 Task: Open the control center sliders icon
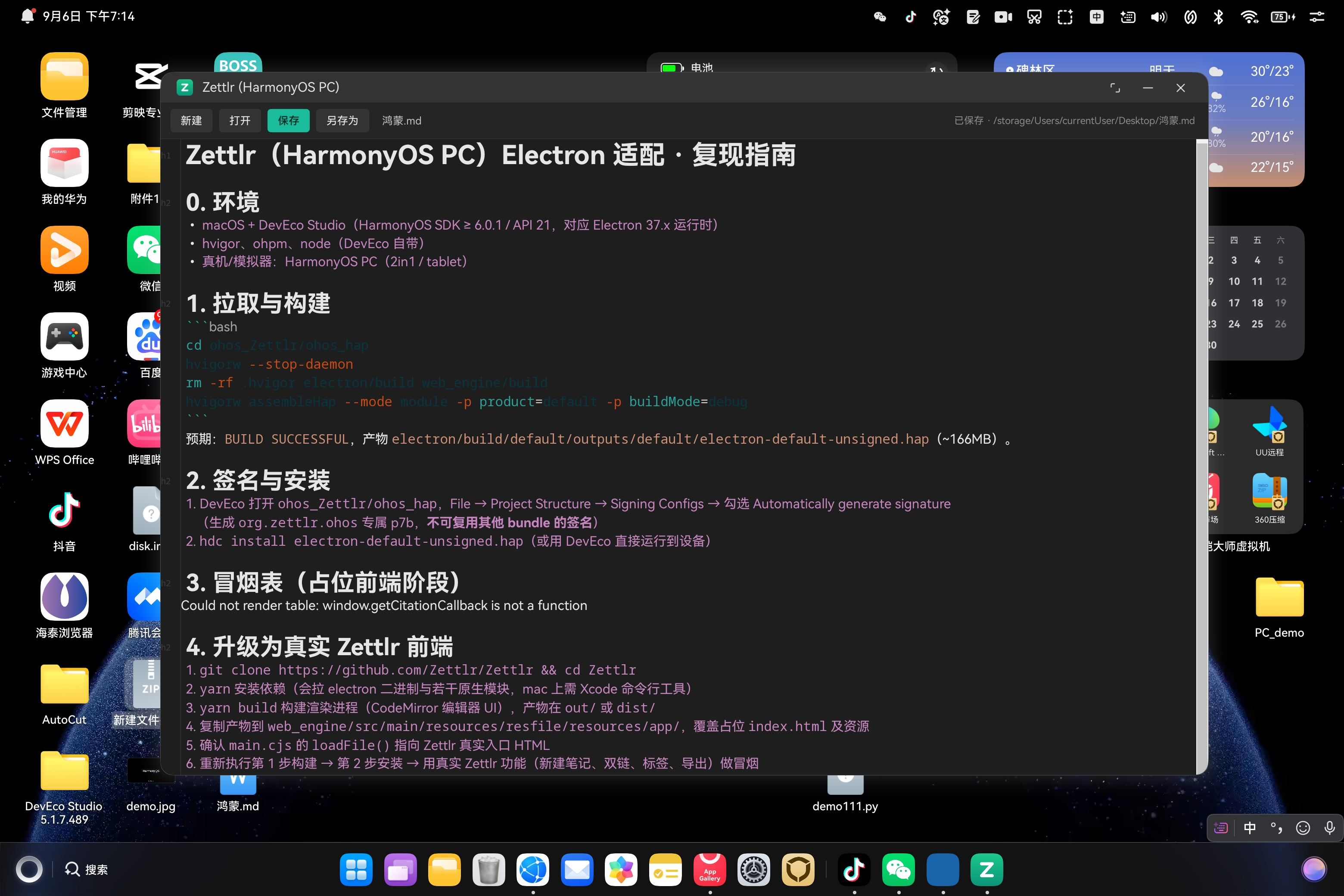[x=1317, y=16]
